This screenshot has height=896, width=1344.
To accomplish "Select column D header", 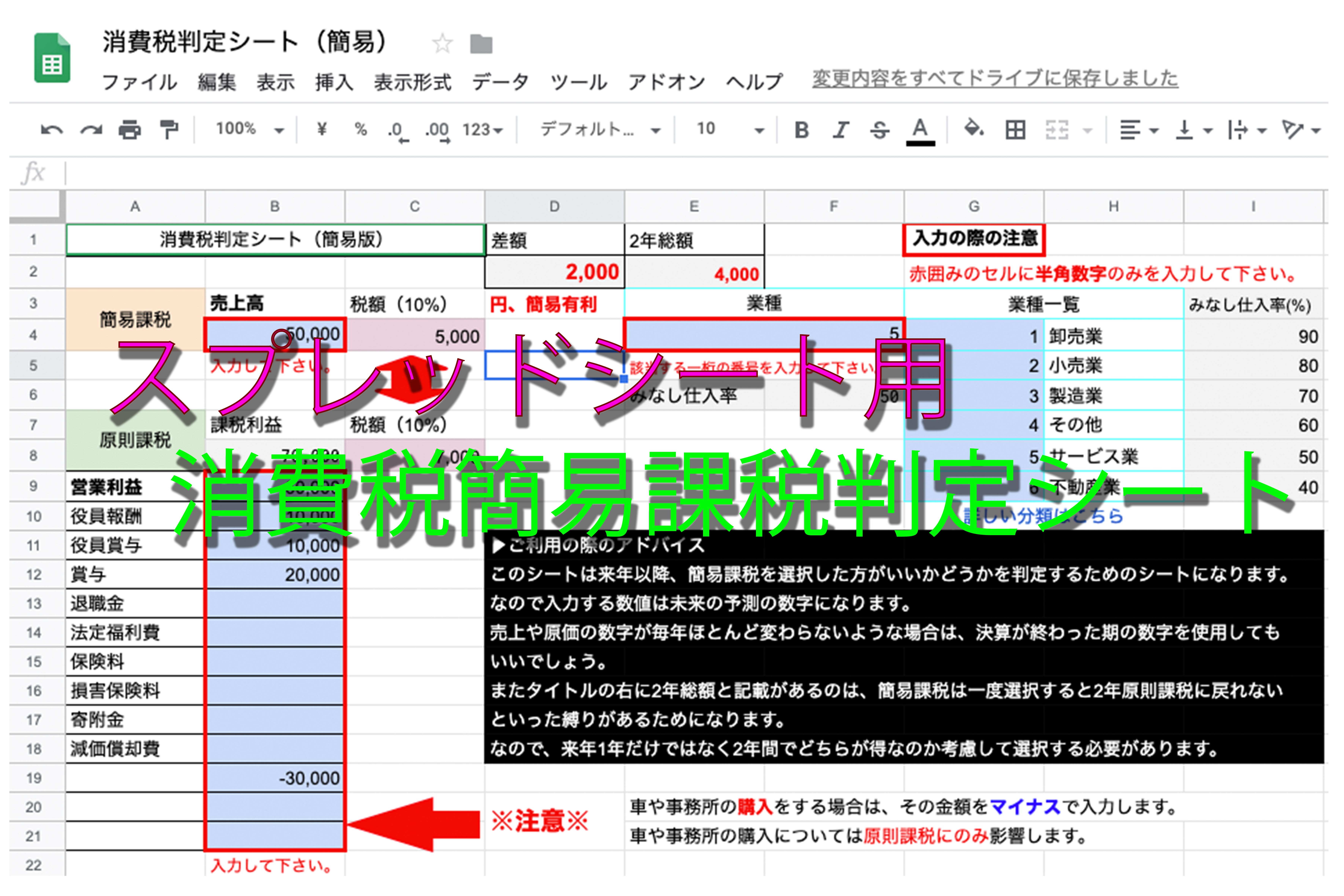I will [554, 206].
